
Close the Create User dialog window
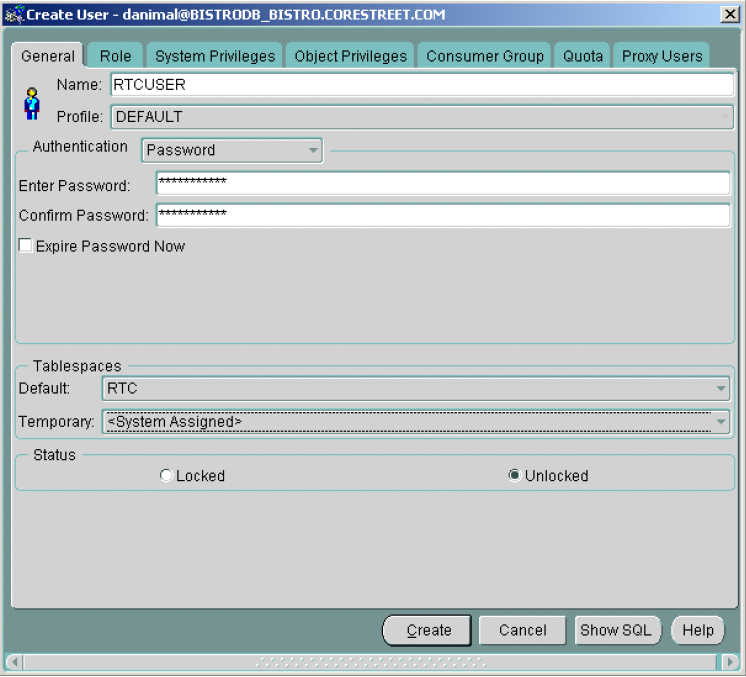[x=731, y=14]
